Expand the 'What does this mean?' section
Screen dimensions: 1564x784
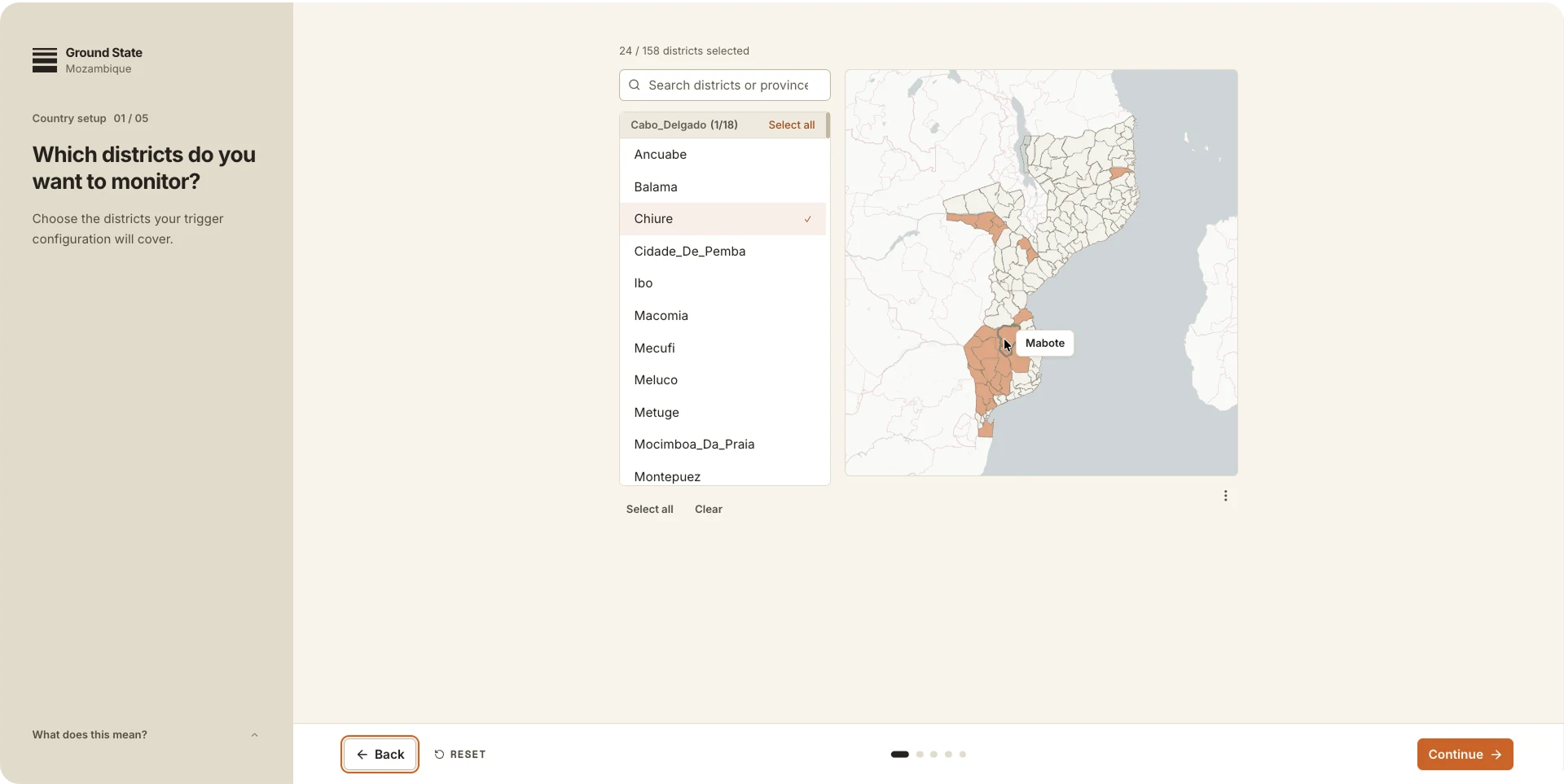[145, 734]
